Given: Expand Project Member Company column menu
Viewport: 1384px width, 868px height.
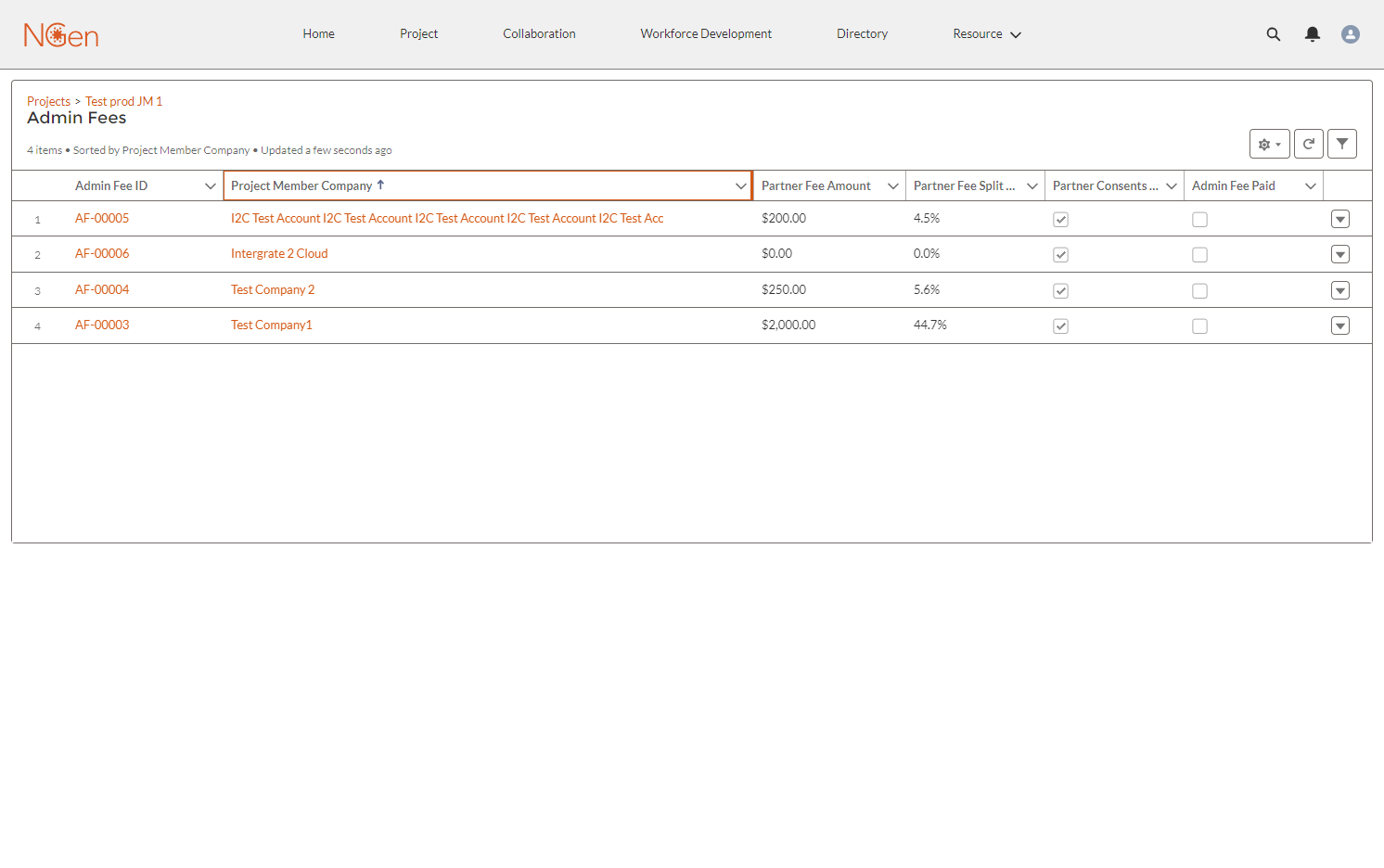Looking at the screenshot, I should pyautogui.click(x=741, y=186).
